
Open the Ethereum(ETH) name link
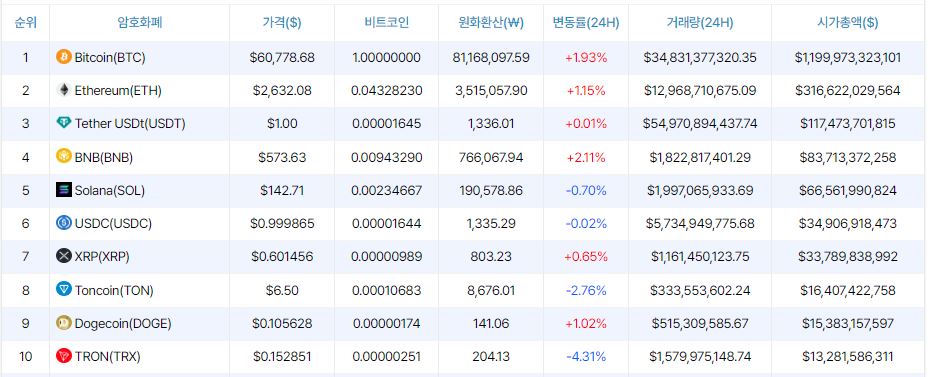click(118, 91)
